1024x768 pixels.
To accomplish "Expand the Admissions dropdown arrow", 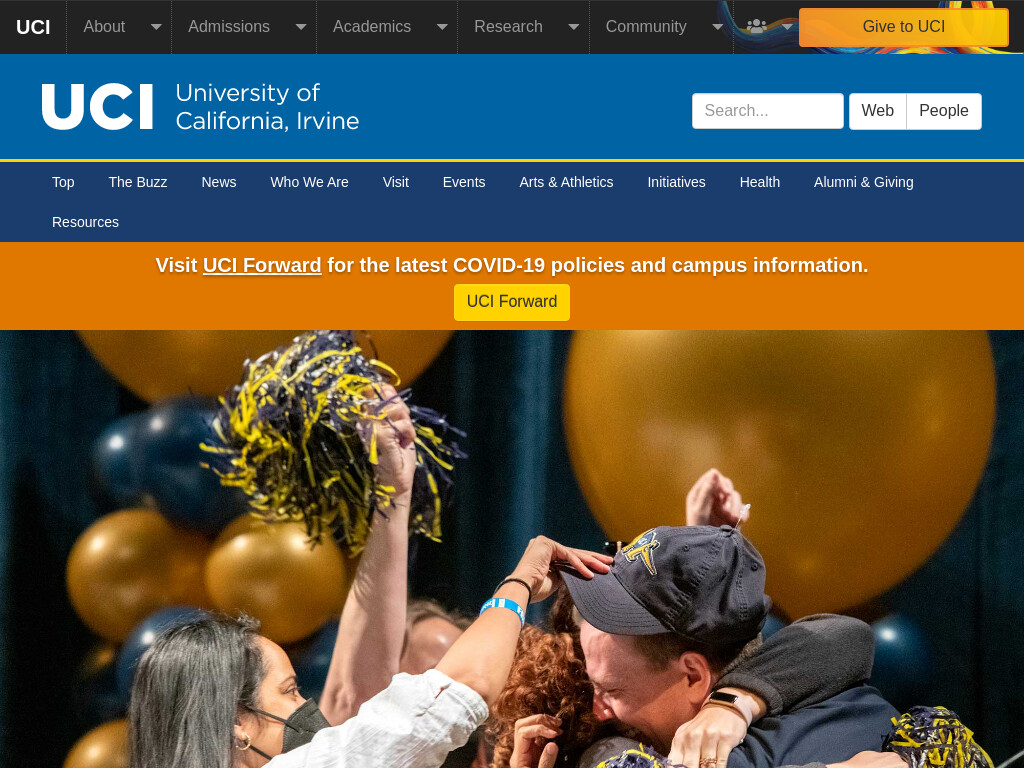I will (301, 27).
